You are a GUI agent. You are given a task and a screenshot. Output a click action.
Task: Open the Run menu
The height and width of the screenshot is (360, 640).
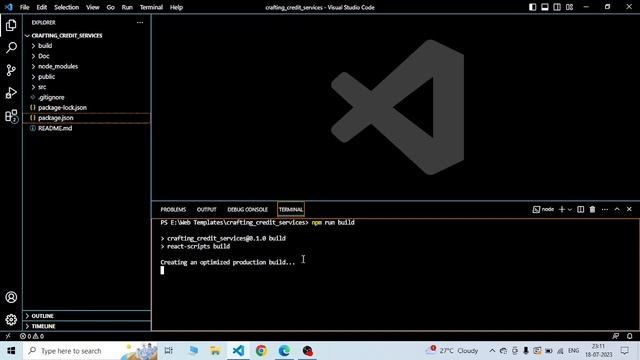pos(127,7)
